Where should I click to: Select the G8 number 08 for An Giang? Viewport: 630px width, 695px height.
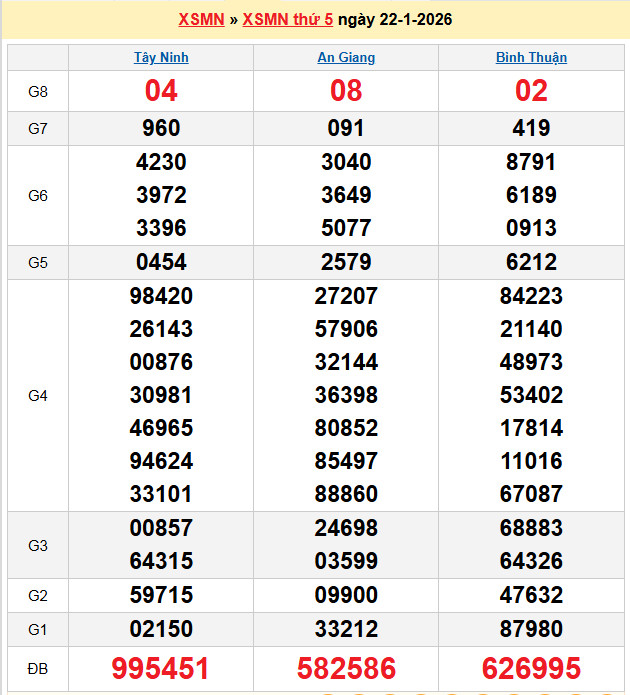pyautogui.click(x=346, y=91)
